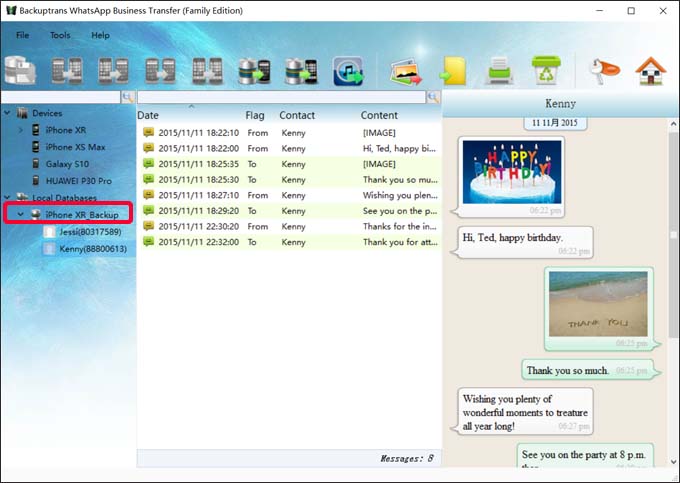Open the Tools menu
The image size is (680, 483).
[60, 35]
